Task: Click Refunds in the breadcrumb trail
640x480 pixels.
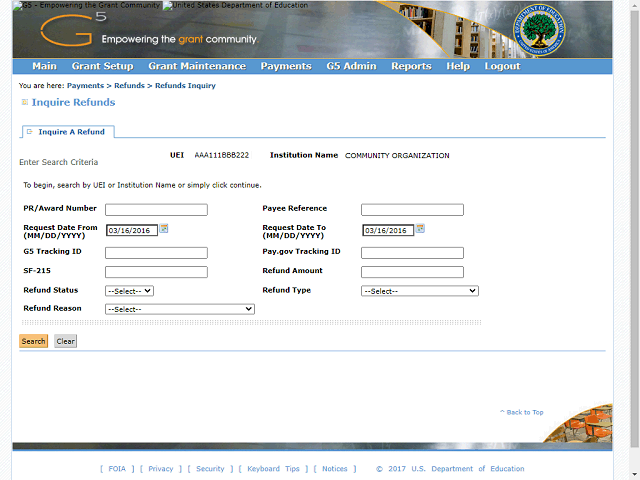Action: (x=129, y=86)
